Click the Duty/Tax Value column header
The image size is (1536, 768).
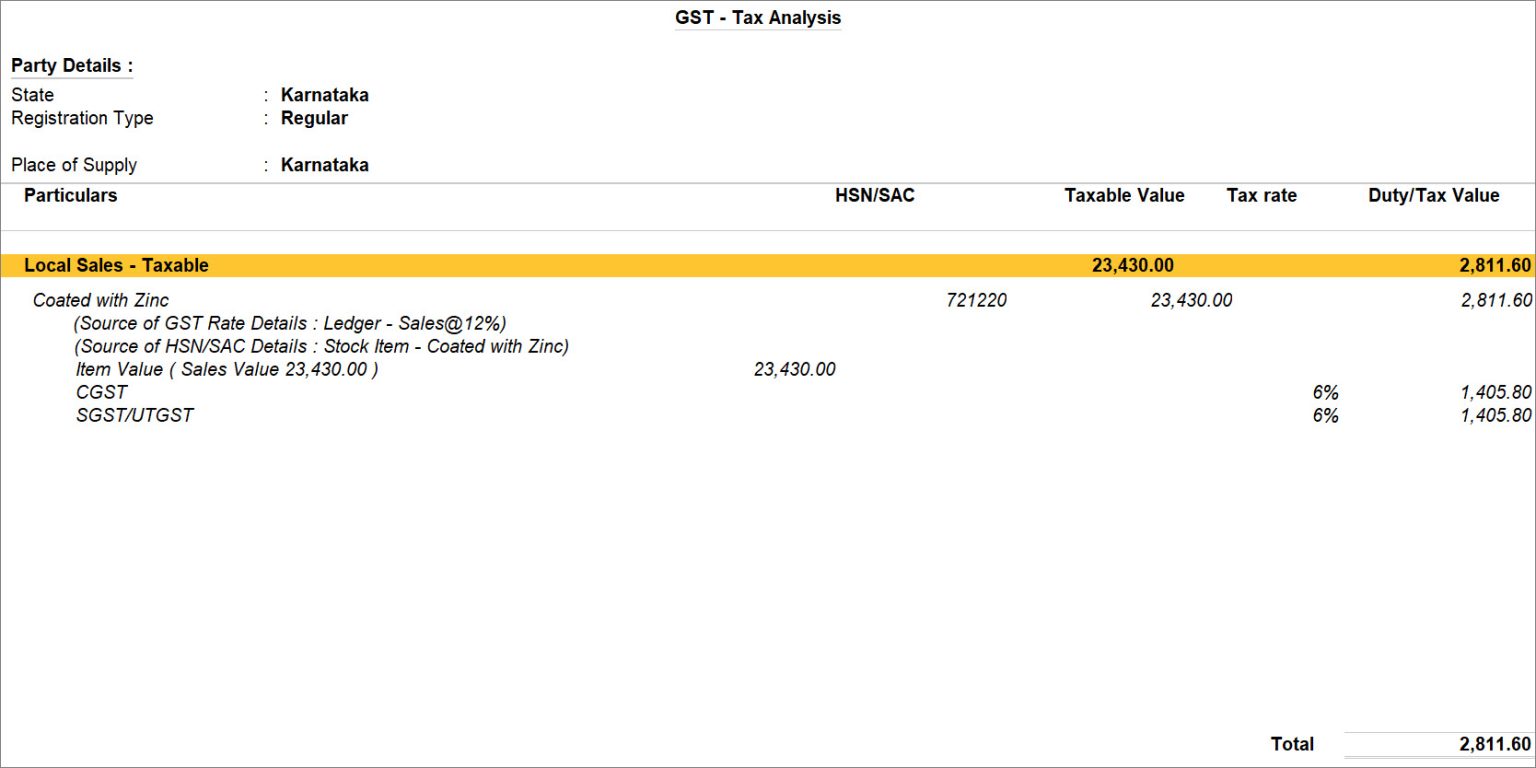click(1434, 195)
